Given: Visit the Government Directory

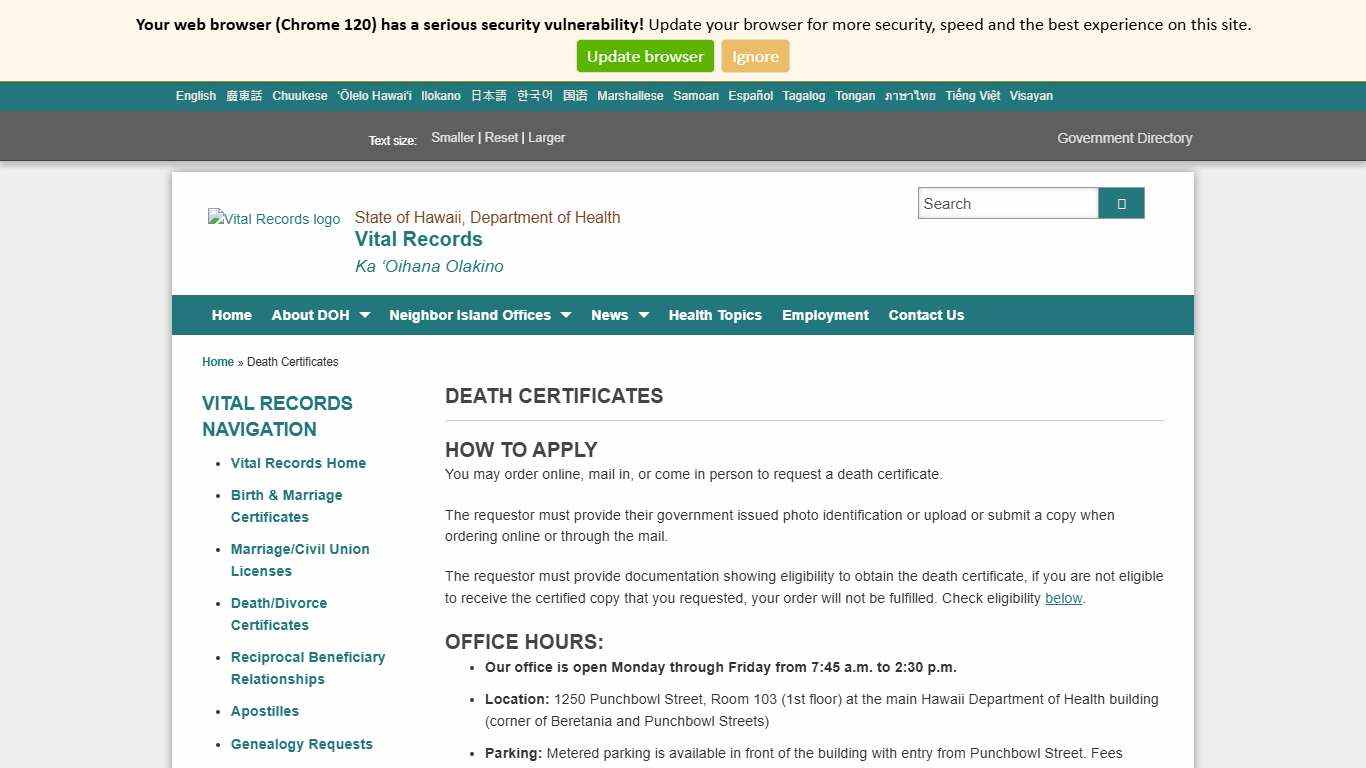Looking at the screenshot, I should pyautogui.click(x=1124, y=138).
